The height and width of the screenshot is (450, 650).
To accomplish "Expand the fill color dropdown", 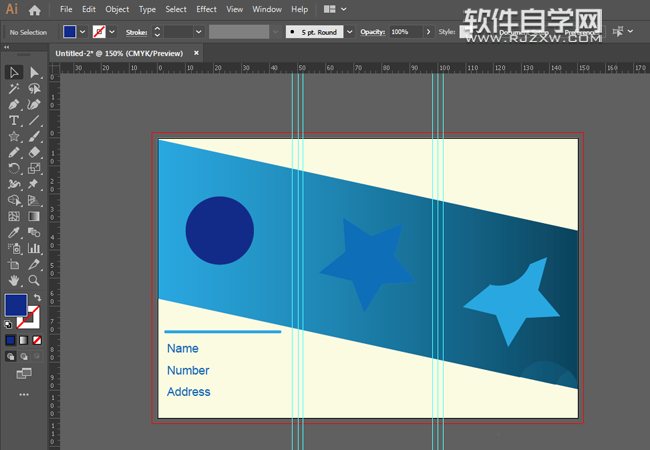I will pyautogui.click(x=83, y=32).
